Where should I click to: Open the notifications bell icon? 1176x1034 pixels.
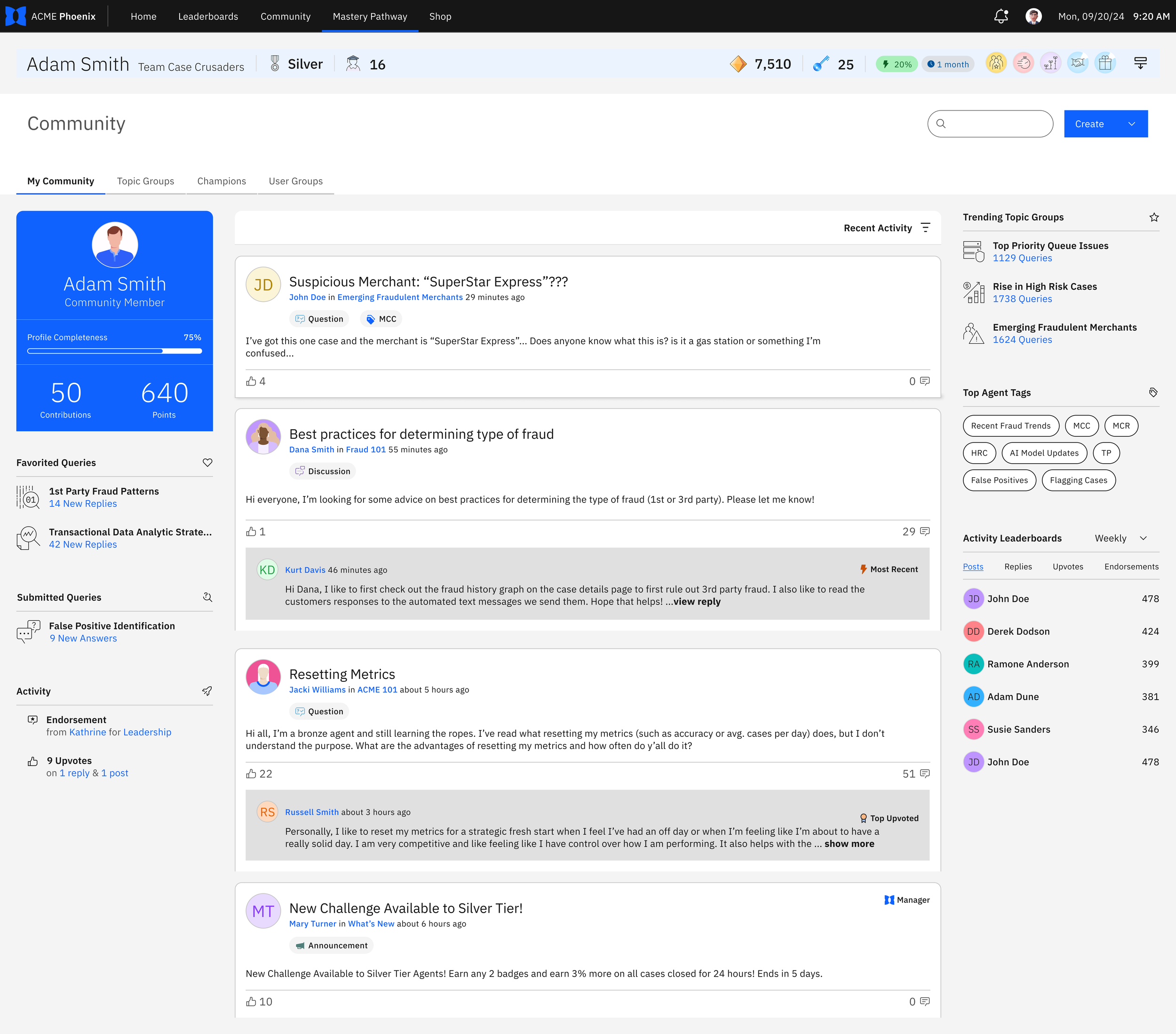pos(1001,16)
